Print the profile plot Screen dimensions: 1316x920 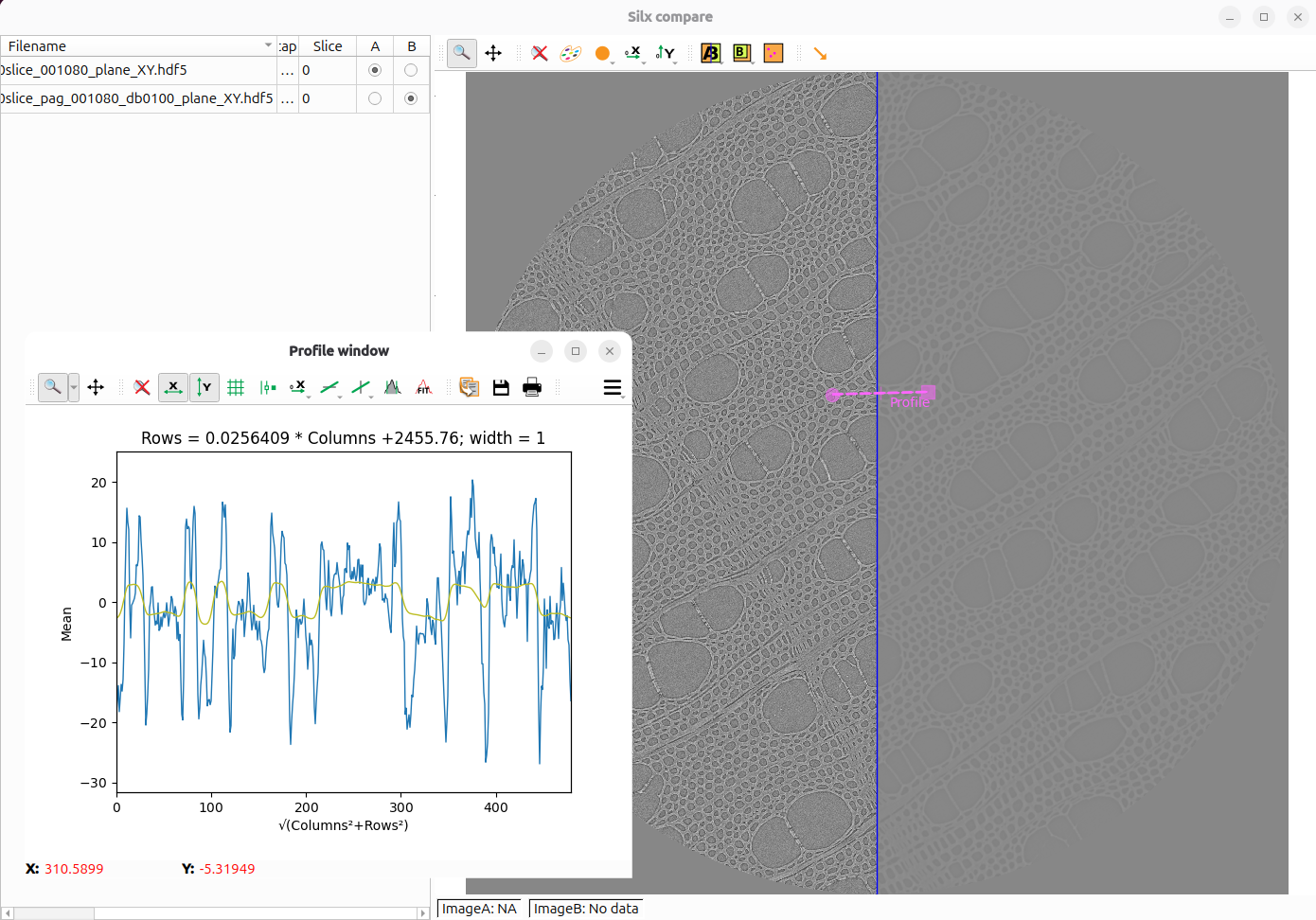coord(532,386)
